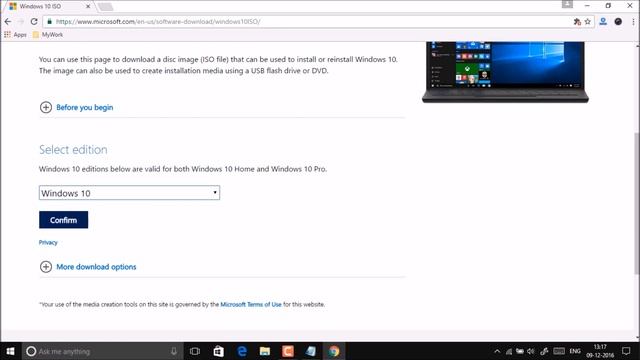Image resolution: width=640 pixels, height=360 pixels.
Task: Reload the page with the refresh icon
Action: 34,22
